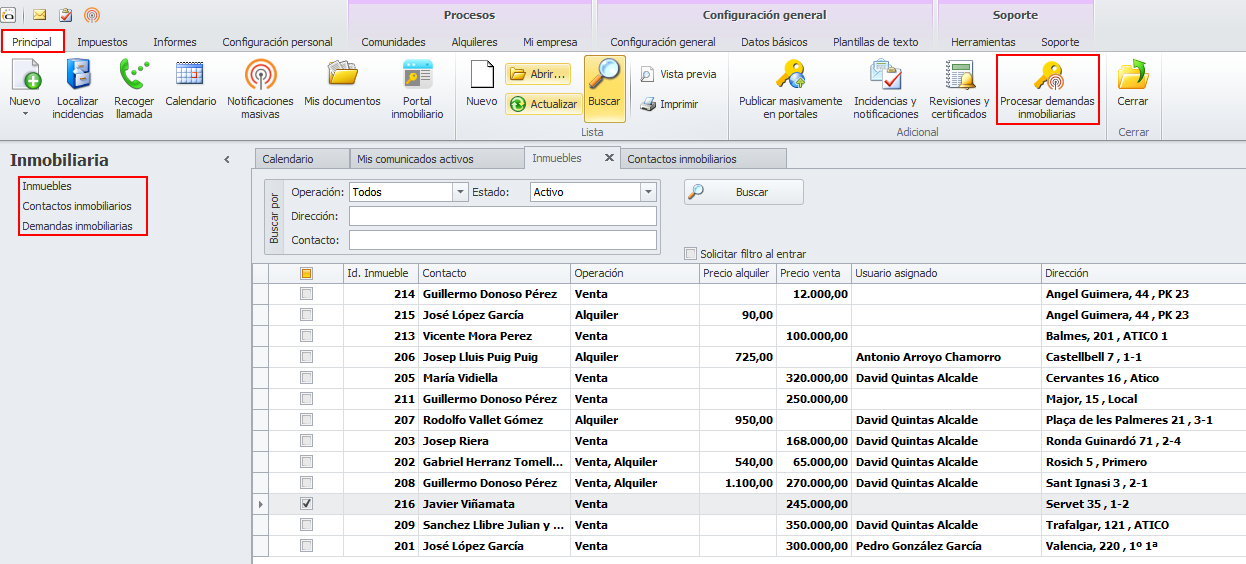Expand the Nuevo dropdown arrow
The image size is (1246, 564).
point(24,115)
